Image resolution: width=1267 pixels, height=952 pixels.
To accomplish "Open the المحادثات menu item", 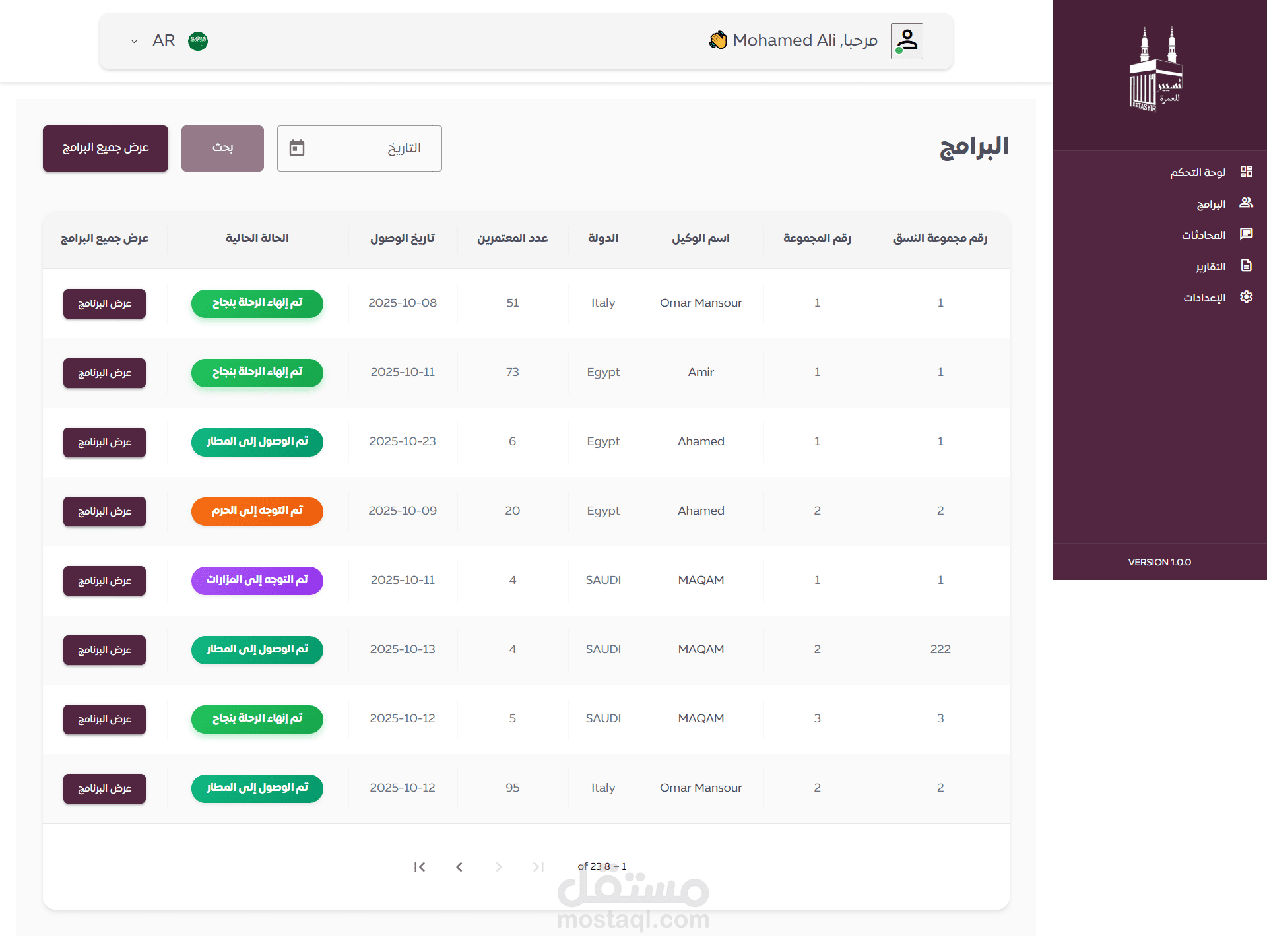I will [1203, 235].
